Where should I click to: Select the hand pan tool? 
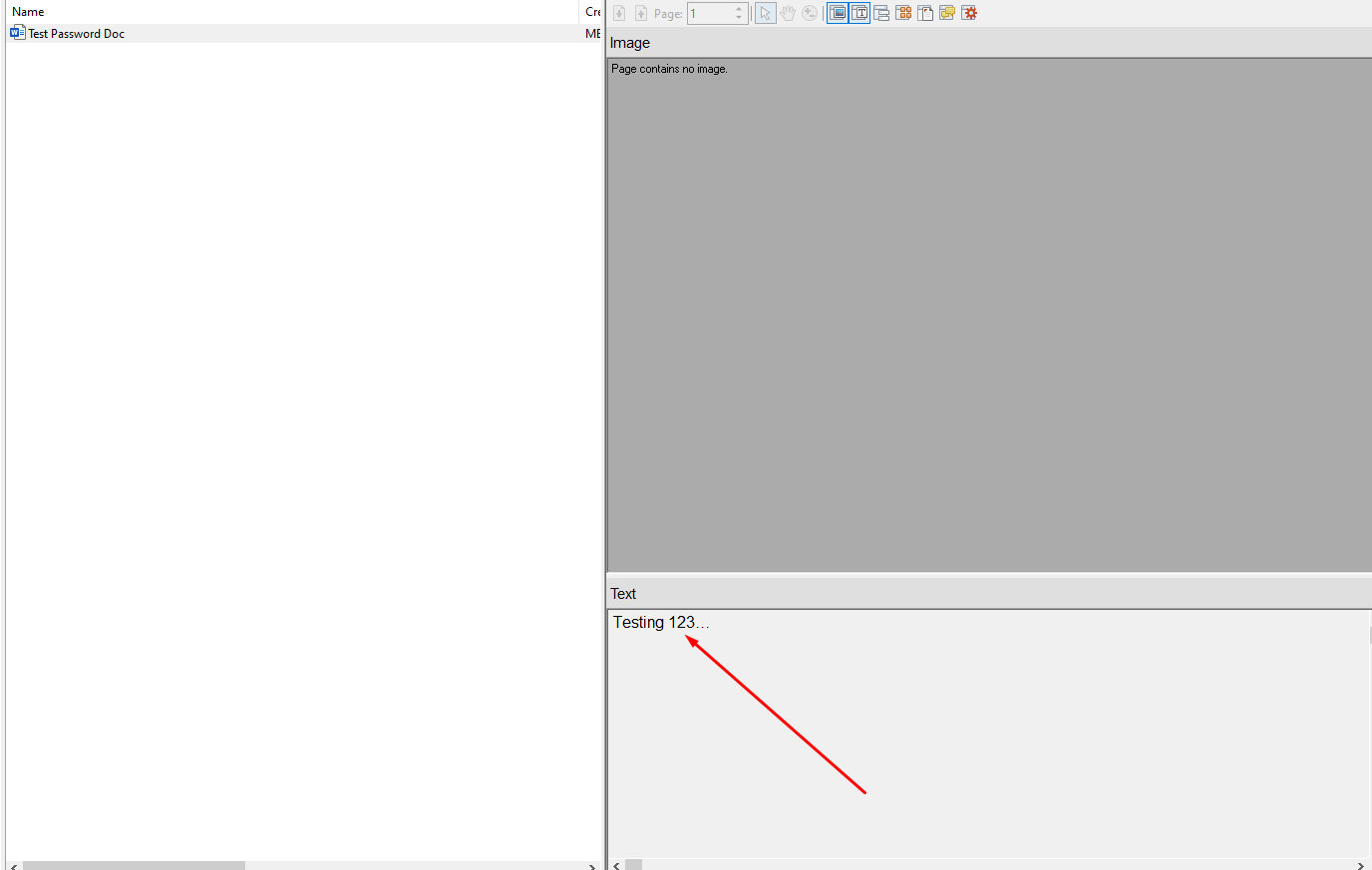(x=788, y=13)
